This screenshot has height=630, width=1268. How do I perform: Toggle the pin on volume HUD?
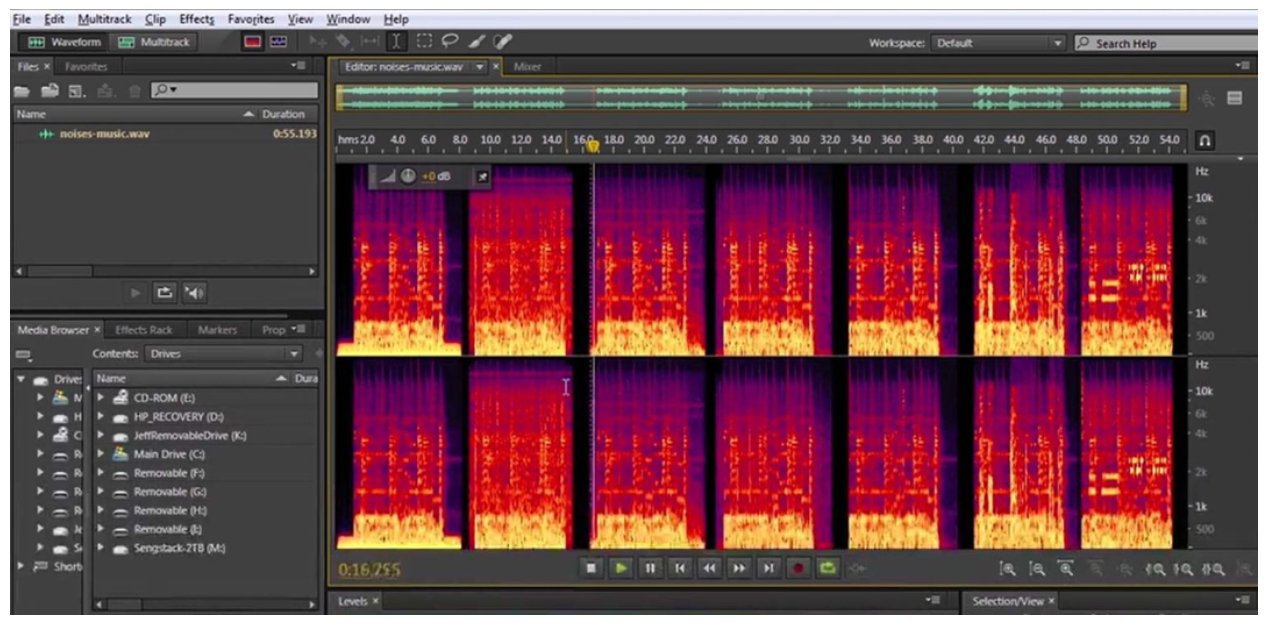click(x=481, y=176)
